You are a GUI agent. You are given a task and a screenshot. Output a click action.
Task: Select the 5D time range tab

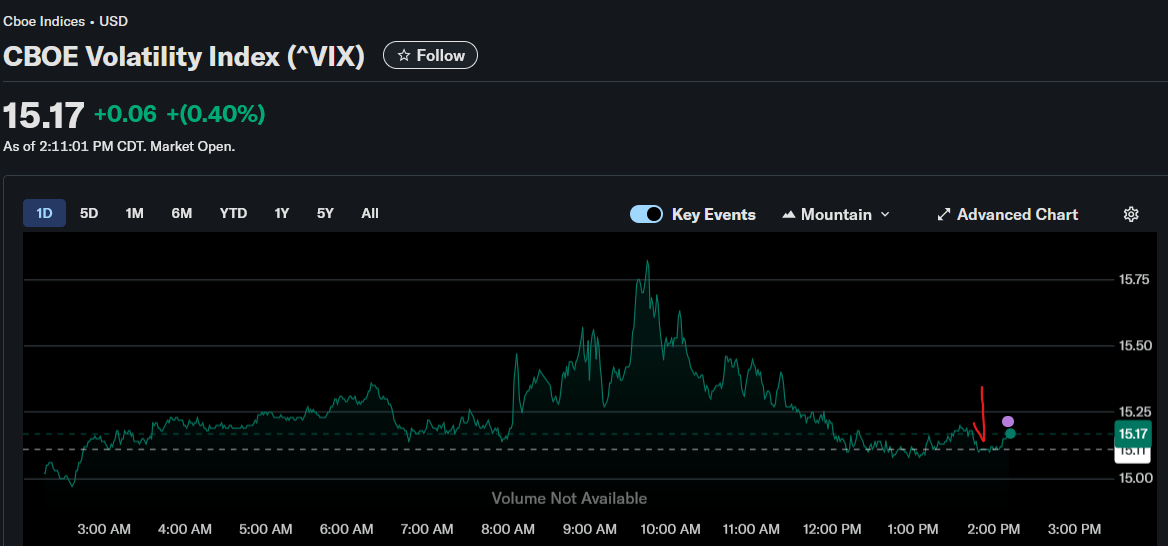(89, 213)
